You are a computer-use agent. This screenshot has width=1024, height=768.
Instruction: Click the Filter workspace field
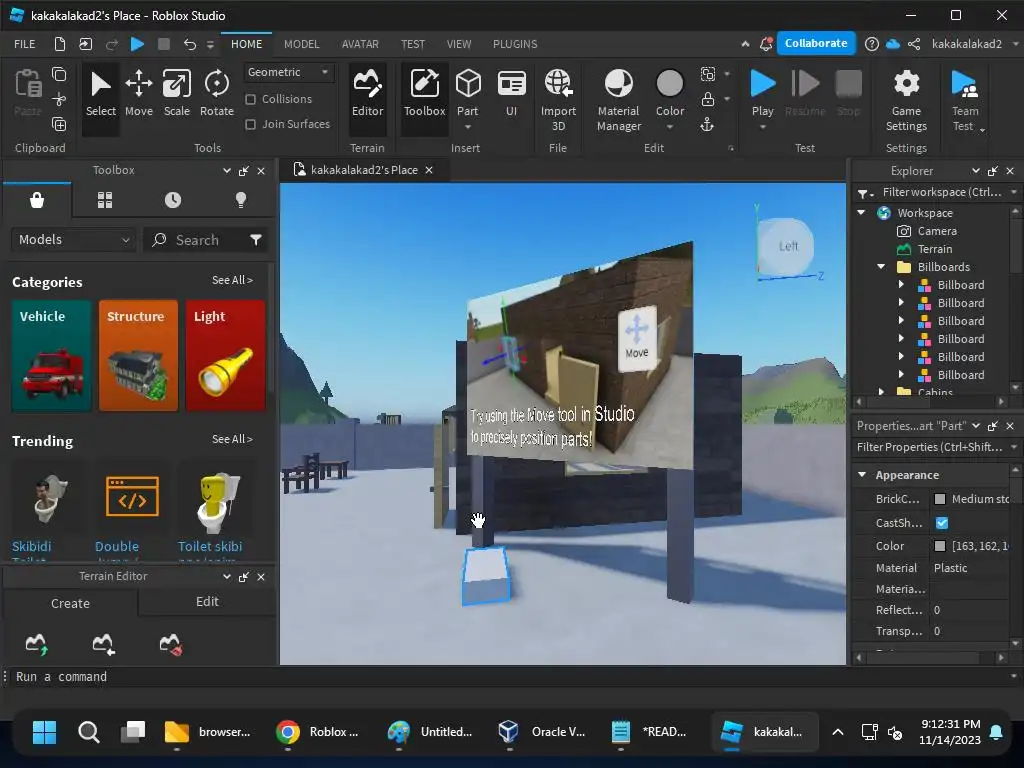[936, 192]
